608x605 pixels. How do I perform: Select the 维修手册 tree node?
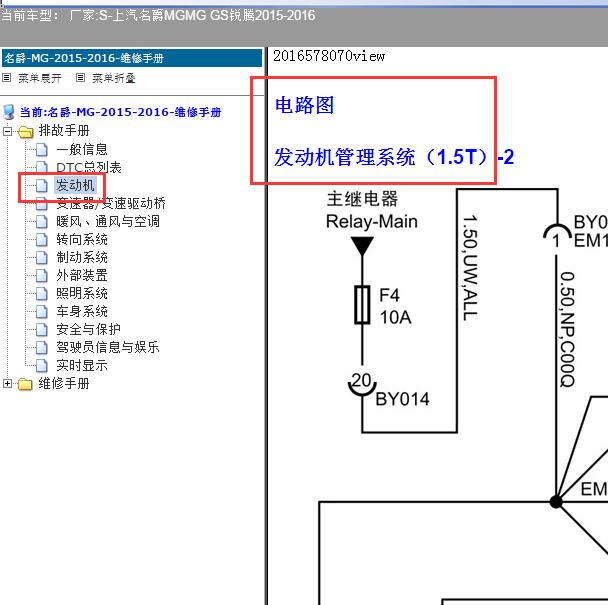click(64, 384)
